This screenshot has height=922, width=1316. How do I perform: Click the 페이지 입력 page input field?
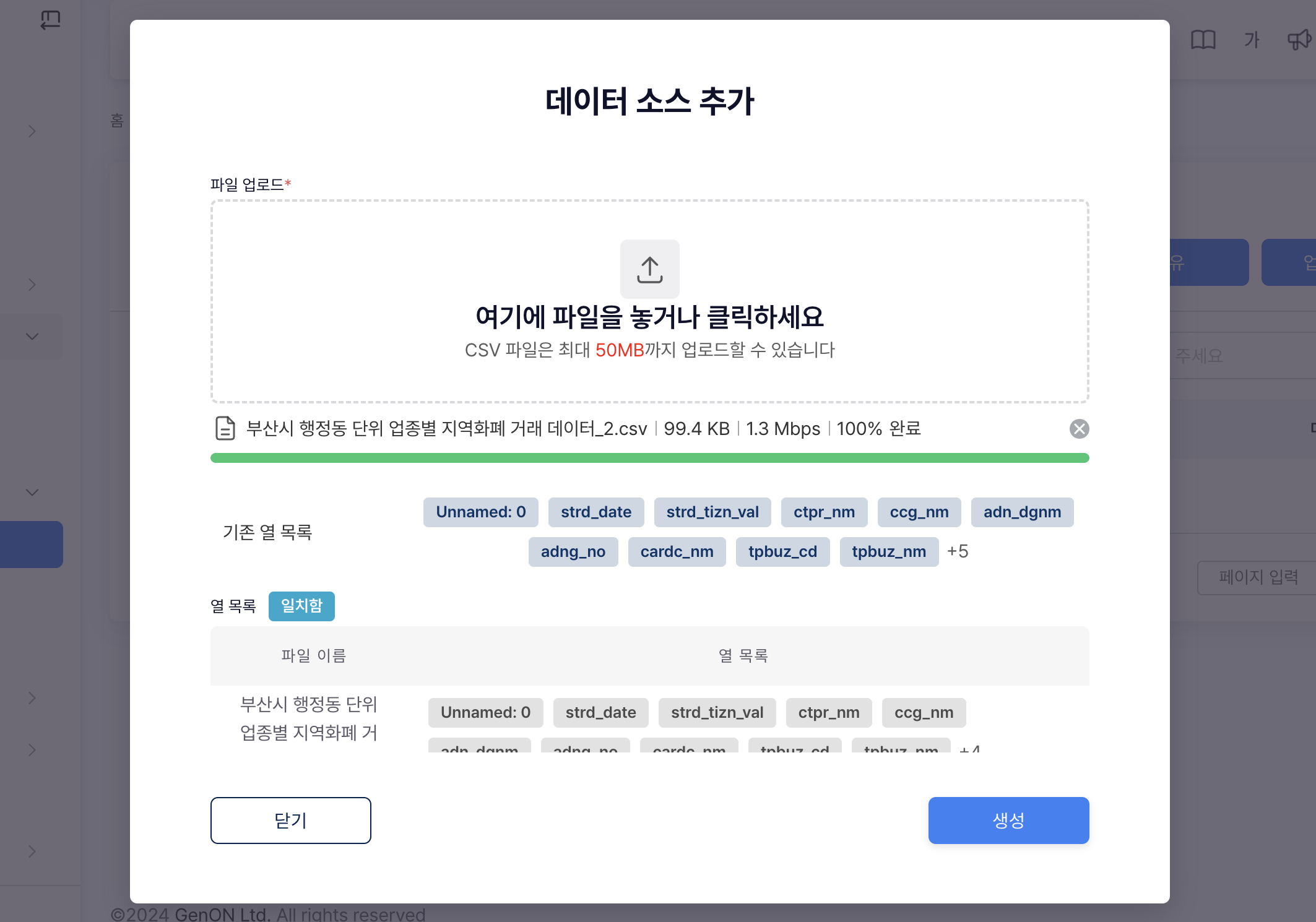(1257, 577)
